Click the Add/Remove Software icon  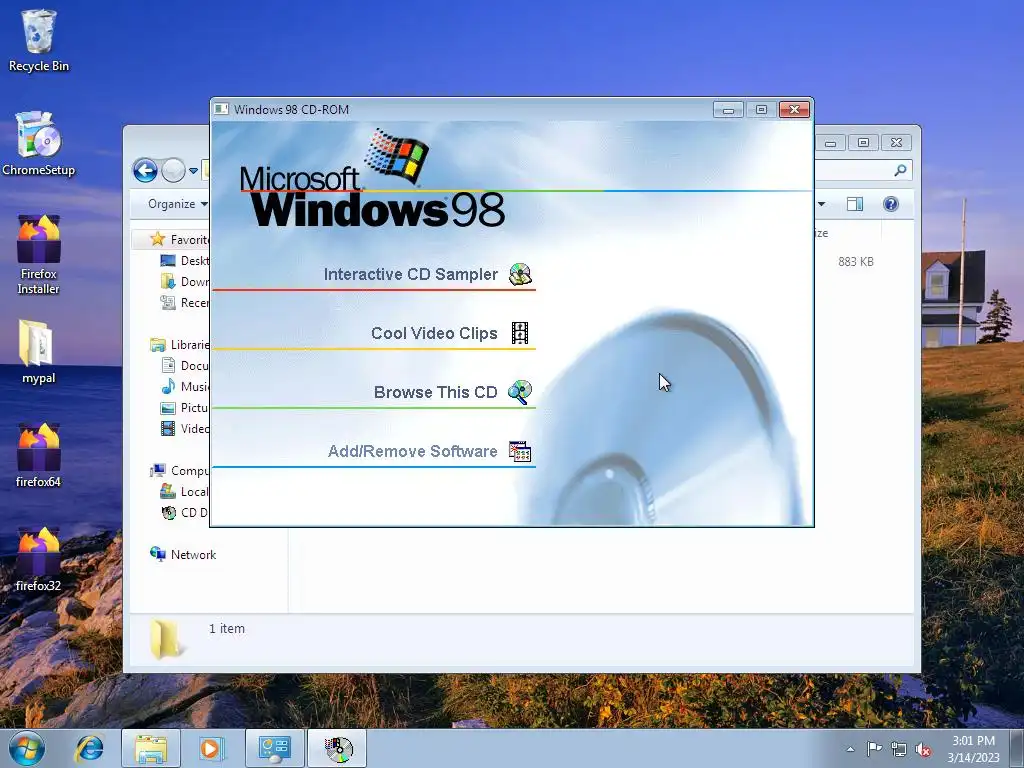click(x=520, y=451)
